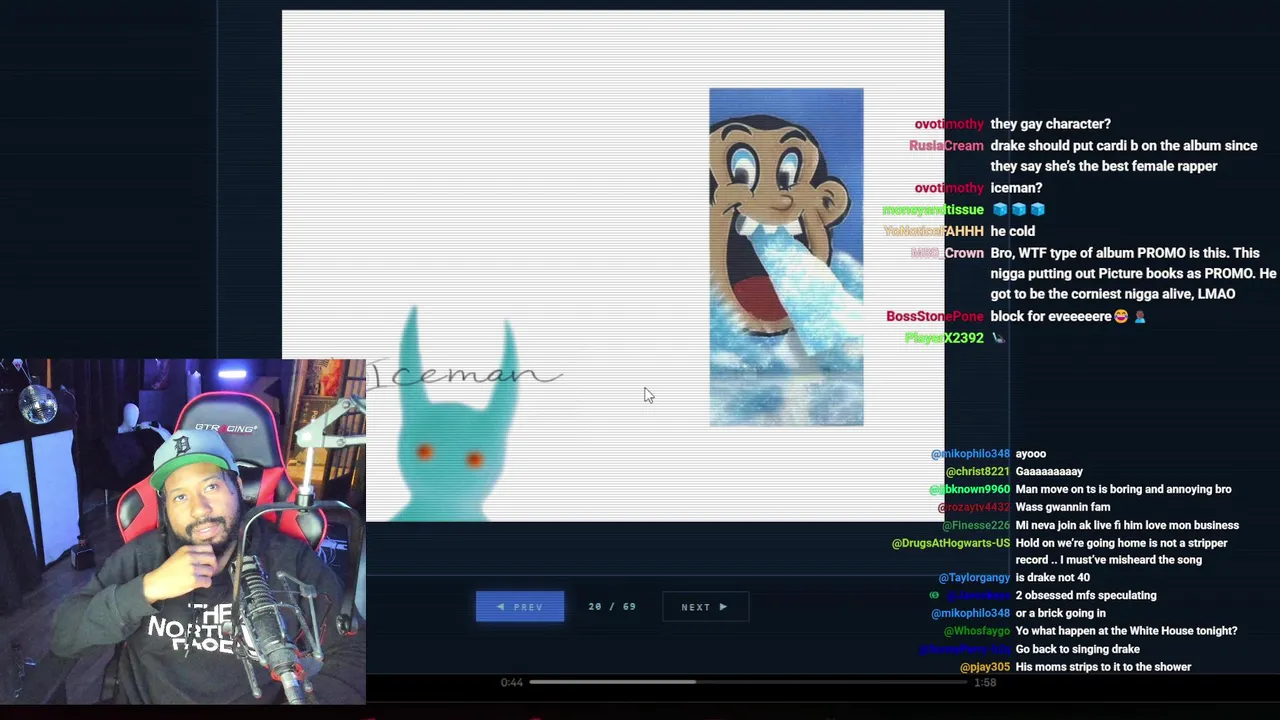Viewport: 1280px width, 720px height.
Task: Open ovotimothy's profile beside 'iceman?'
Action: coord(949,188)
